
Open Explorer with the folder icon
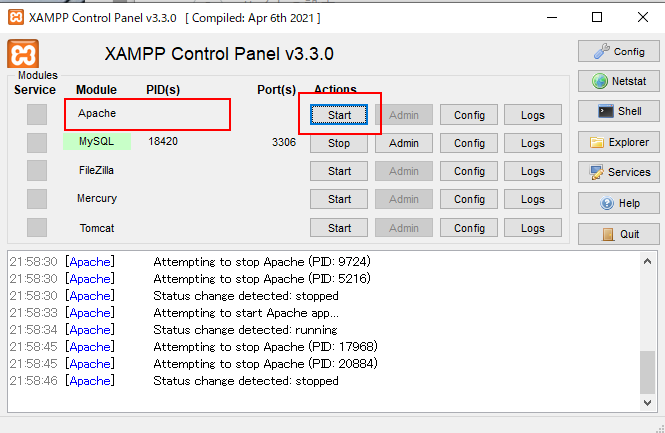[618, 142]
